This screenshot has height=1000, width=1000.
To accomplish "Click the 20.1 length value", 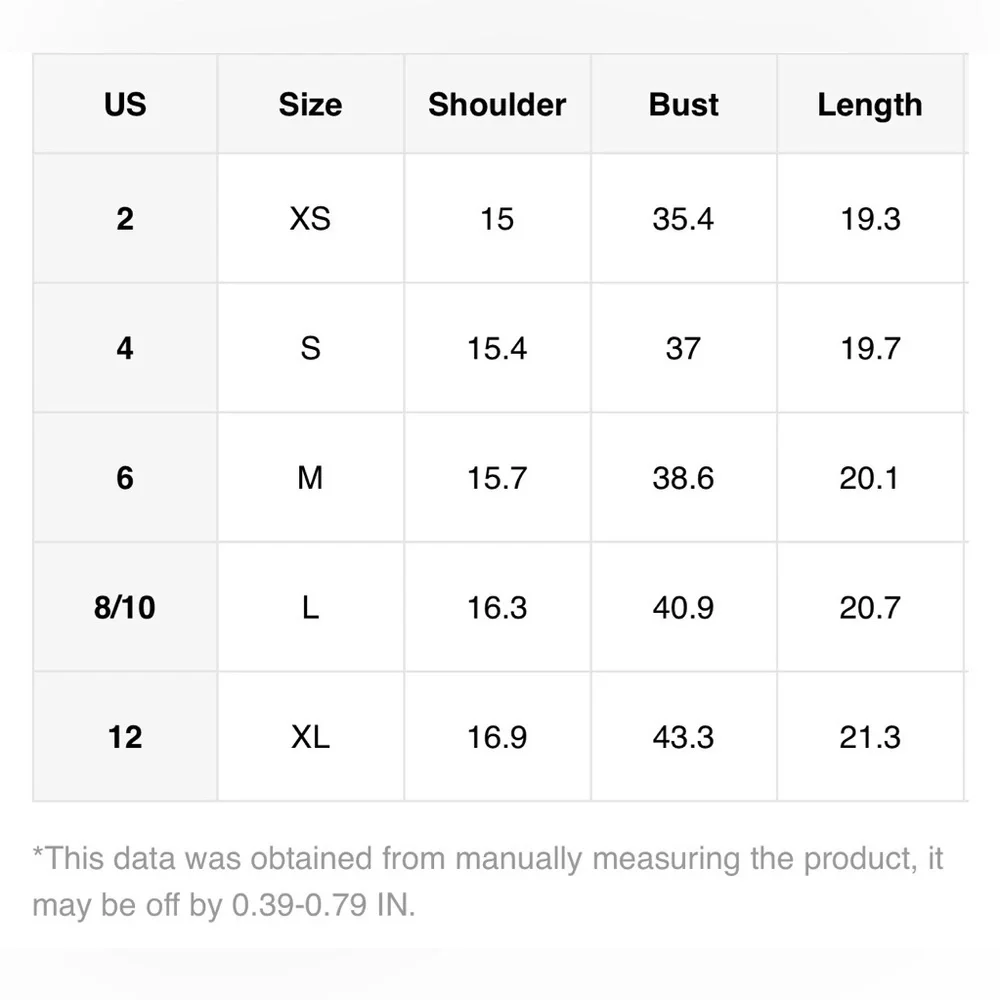I will point(870,478).
